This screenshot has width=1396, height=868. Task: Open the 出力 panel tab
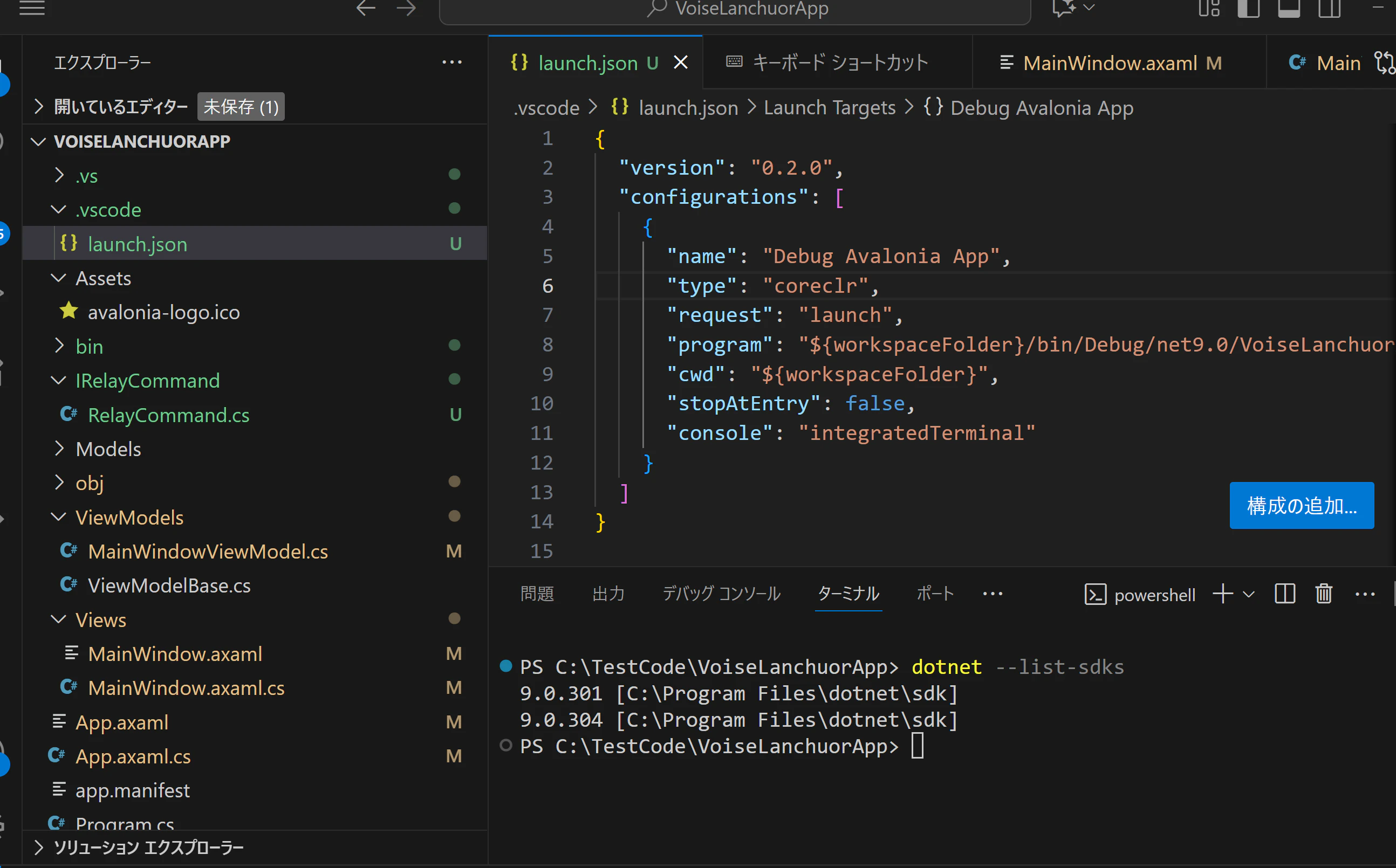coord(608,594)
